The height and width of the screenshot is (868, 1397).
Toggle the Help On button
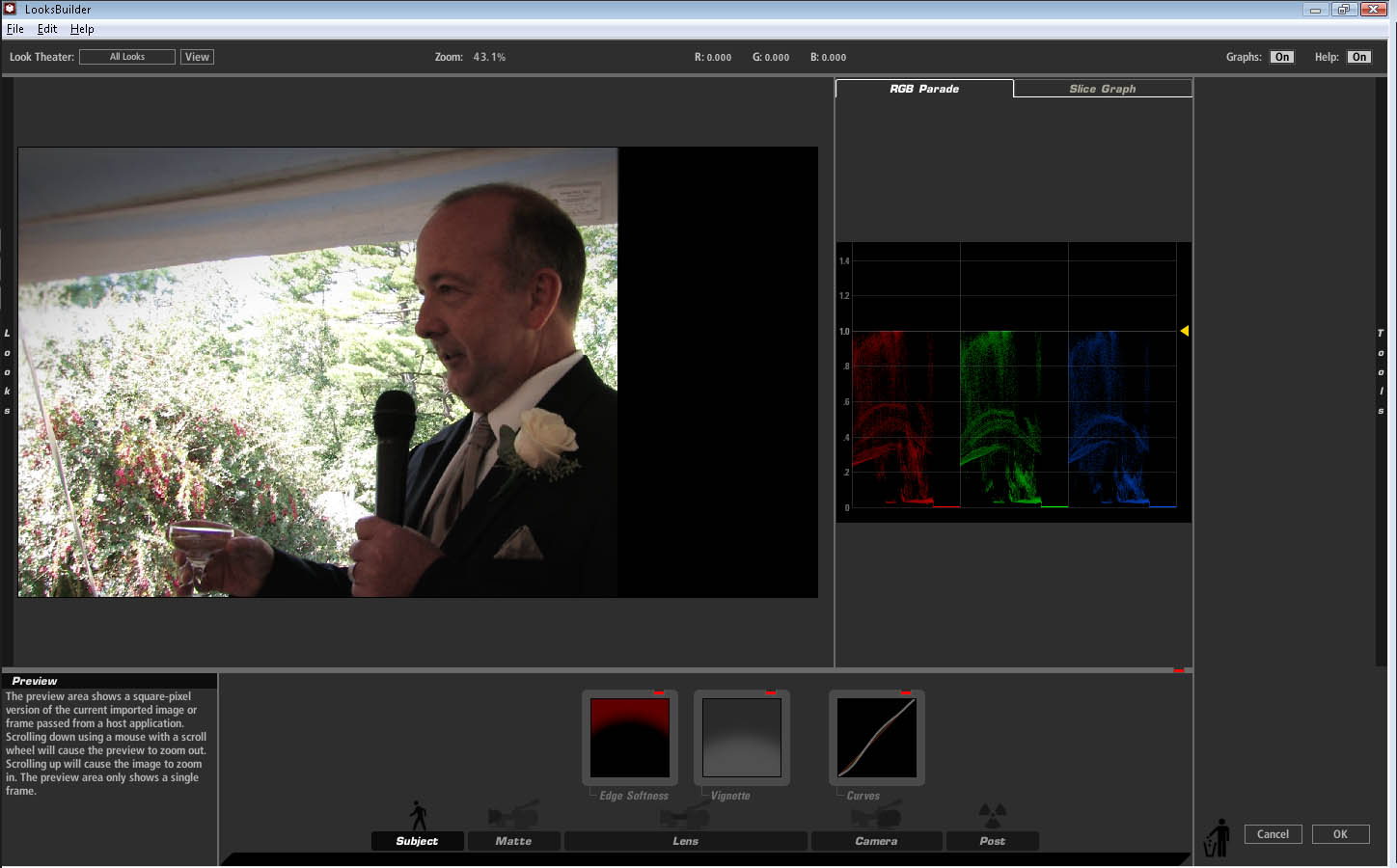pos(1358,57)
